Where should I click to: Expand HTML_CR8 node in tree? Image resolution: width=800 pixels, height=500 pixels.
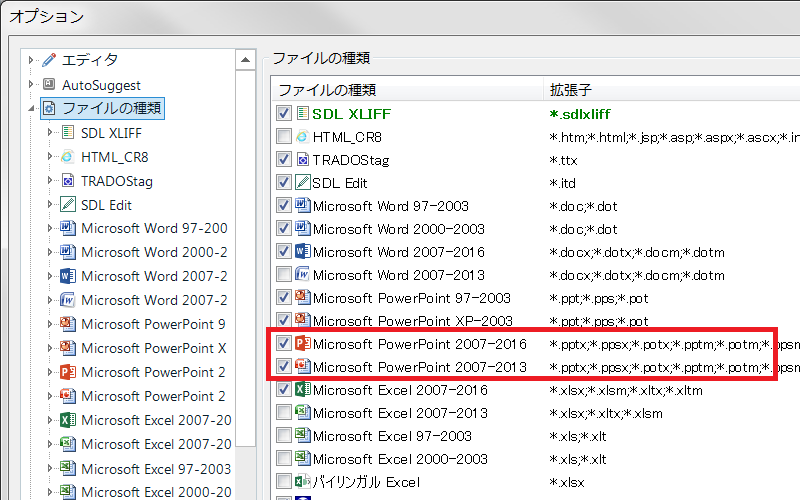pyautogui.click(x=49, y=157)
